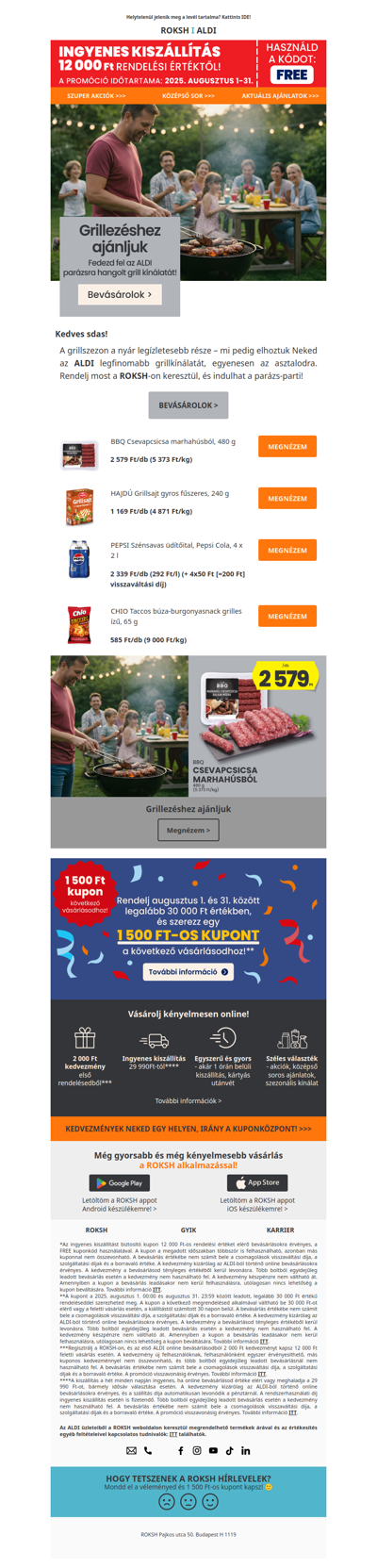Open the orange KUPONKÖZPONT banner link

pos(188,1128)
